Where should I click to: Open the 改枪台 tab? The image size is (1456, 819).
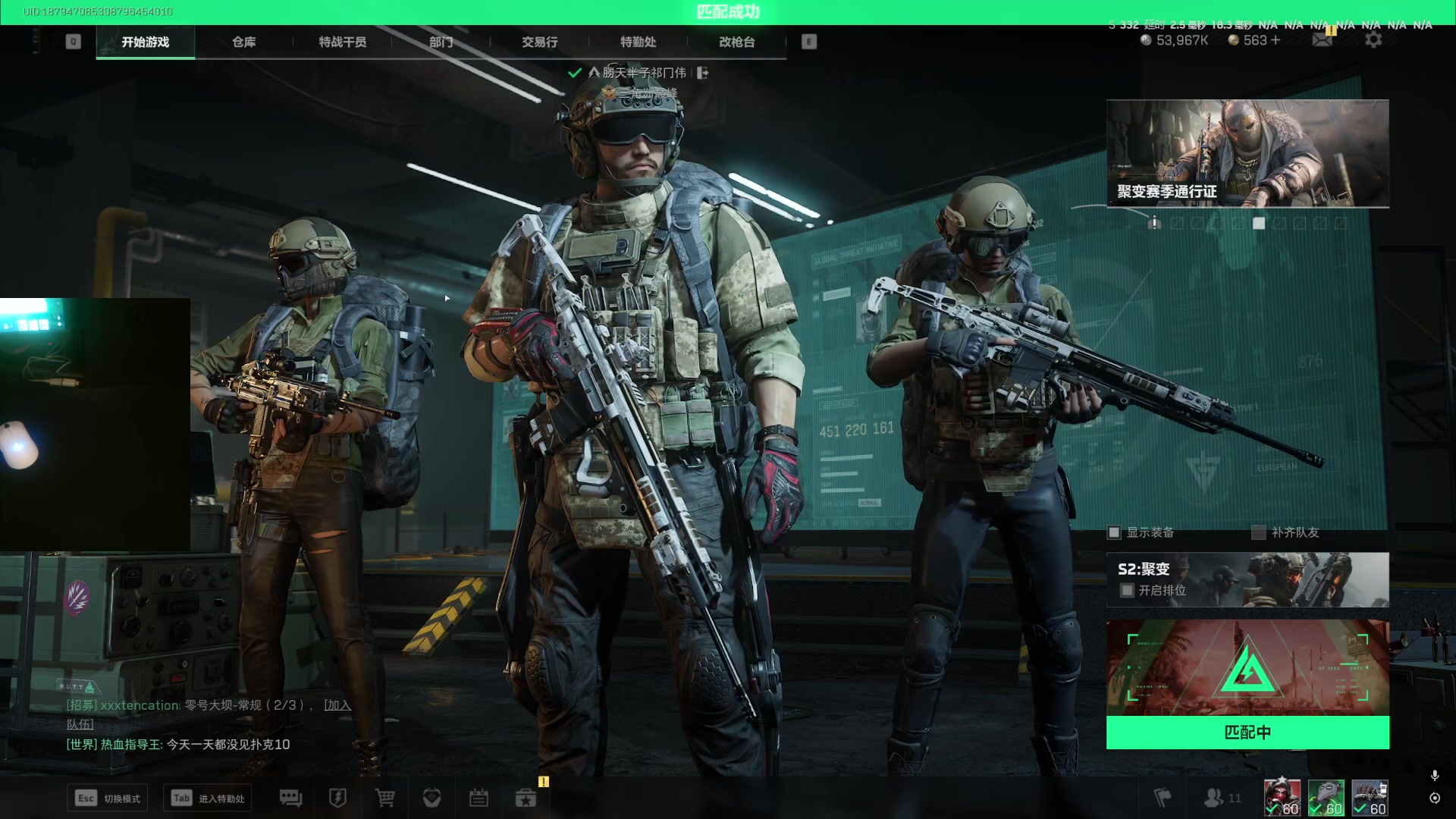coord(737,42)
